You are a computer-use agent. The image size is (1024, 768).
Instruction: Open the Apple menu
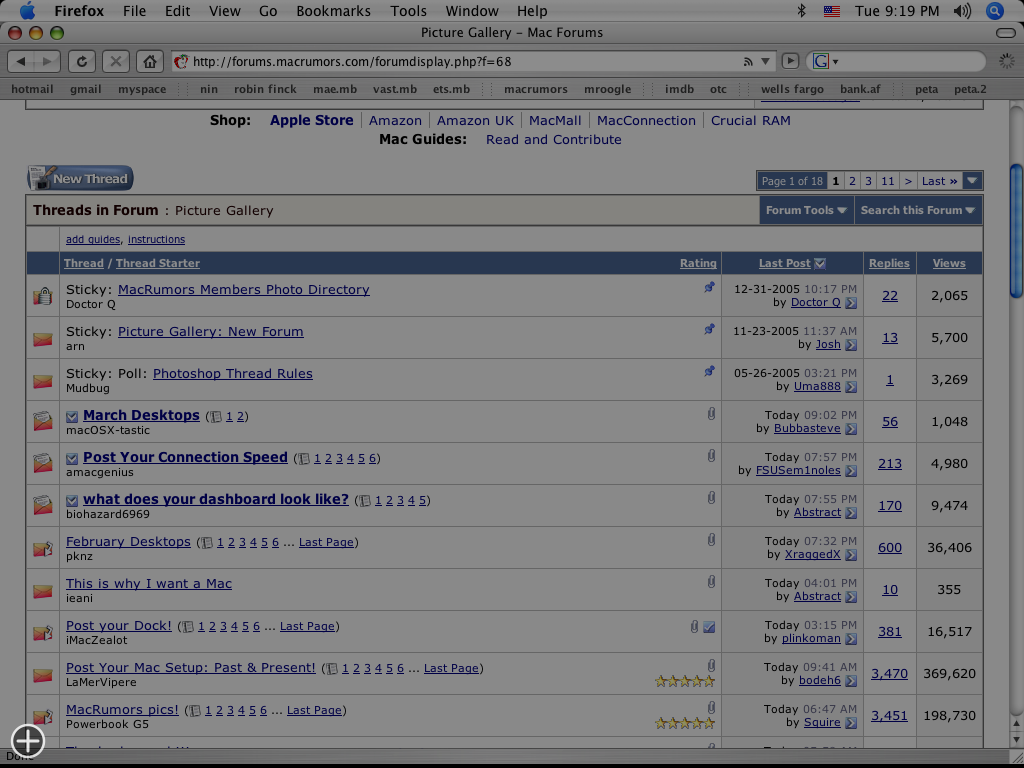[28, 10]
